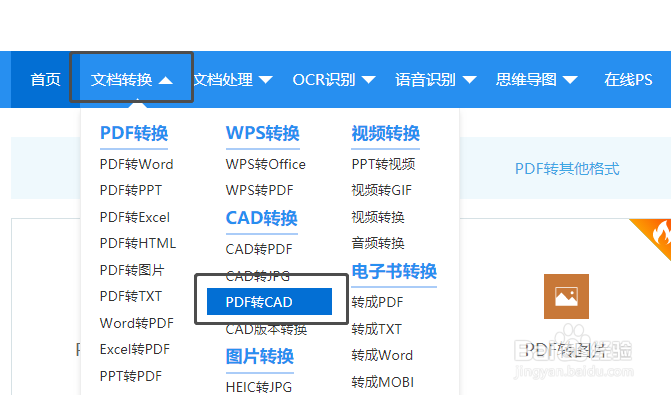
Task: Click the 图片转换 section heading
Action: pos(260,356)
